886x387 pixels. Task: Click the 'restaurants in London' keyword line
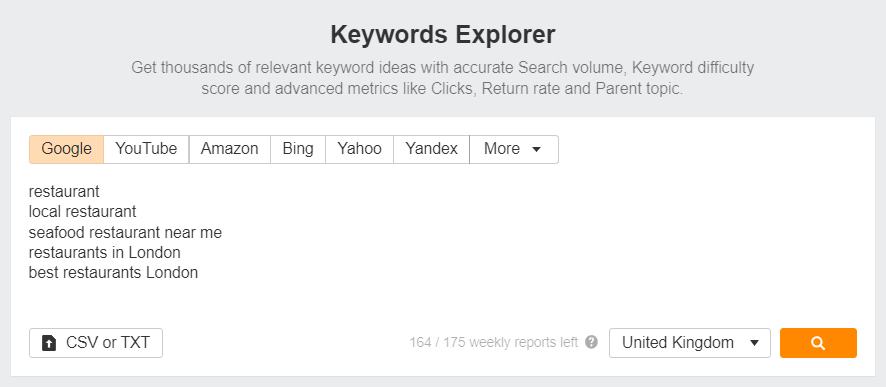click(105, 253)
